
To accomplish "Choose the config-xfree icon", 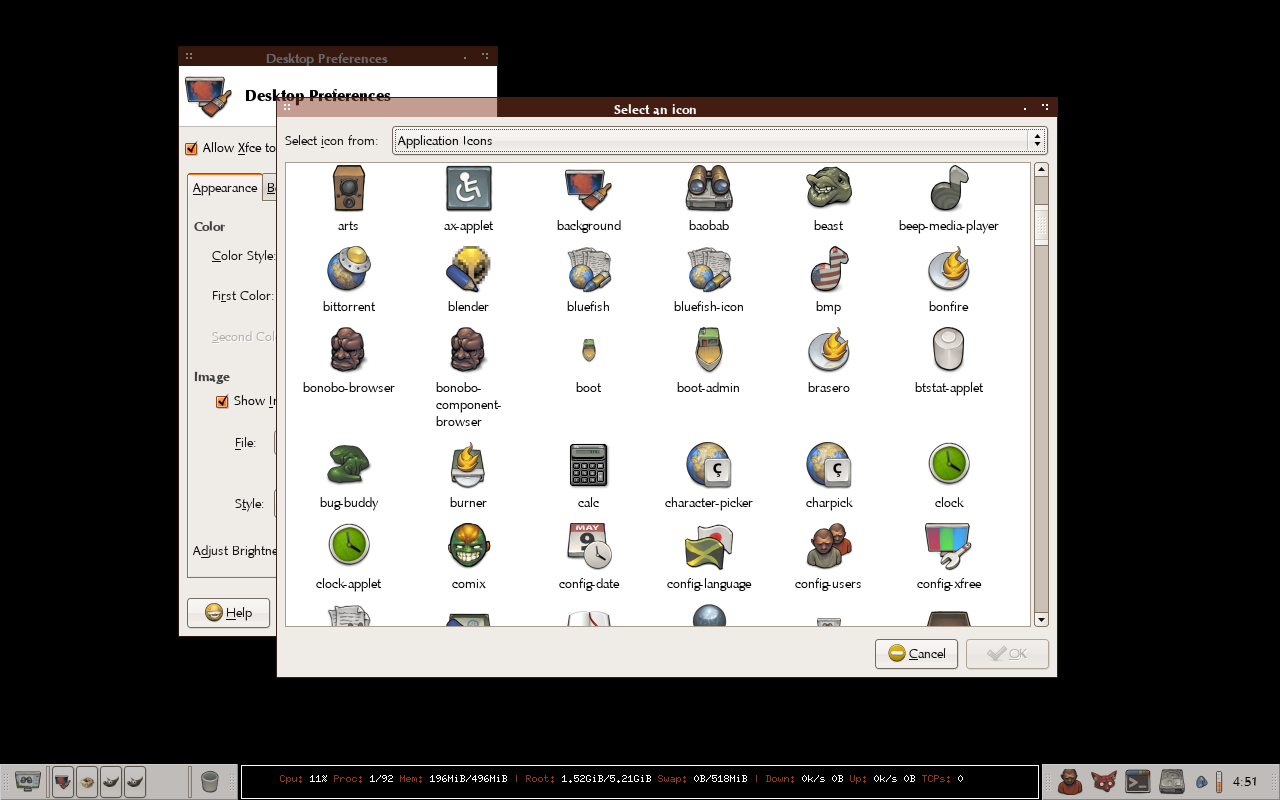I will [x=948, y=546].
